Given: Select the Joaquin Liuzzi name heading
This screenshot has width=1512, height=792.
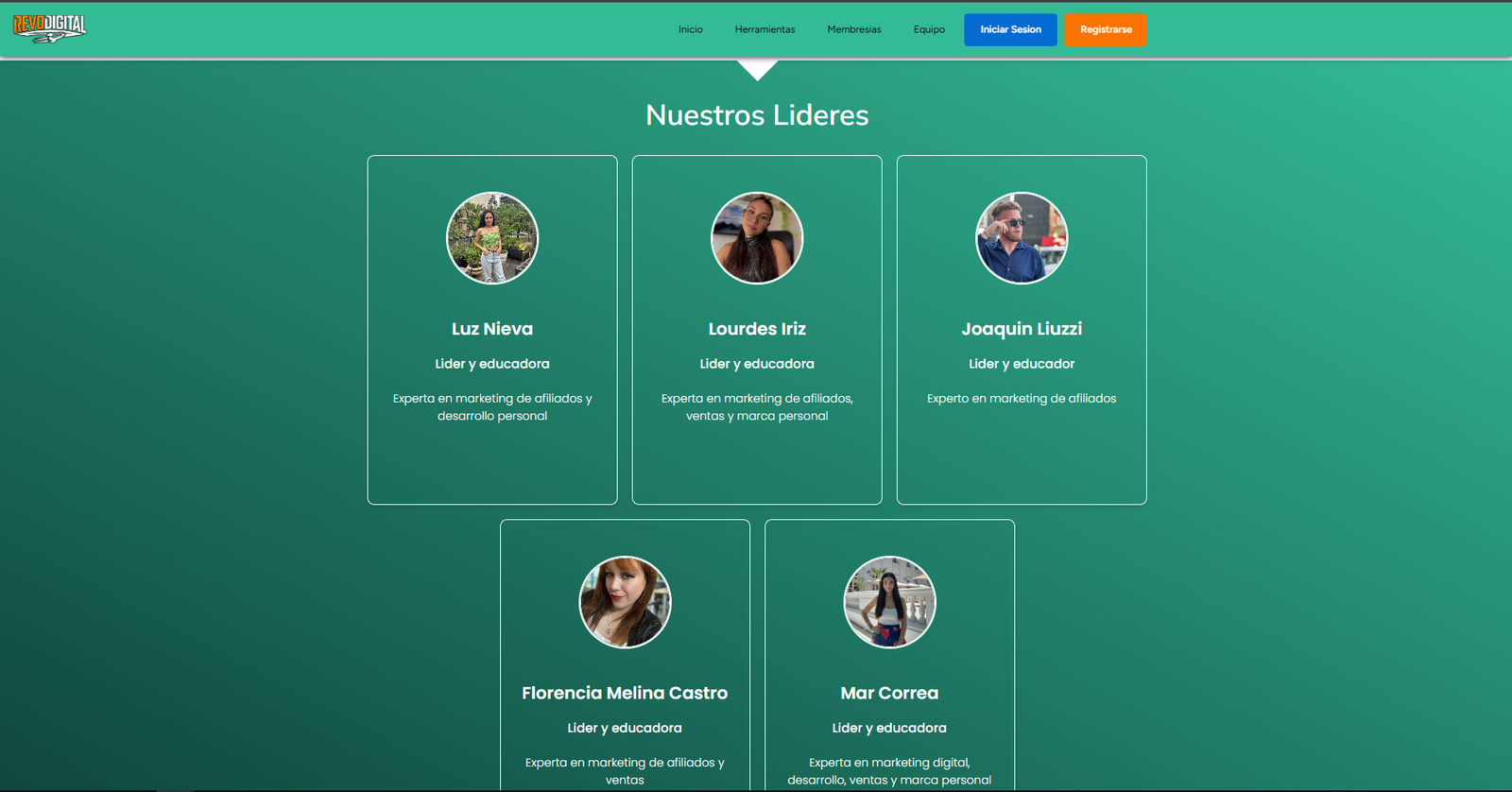Looking at the screenshot, I should coord(1022,329).
